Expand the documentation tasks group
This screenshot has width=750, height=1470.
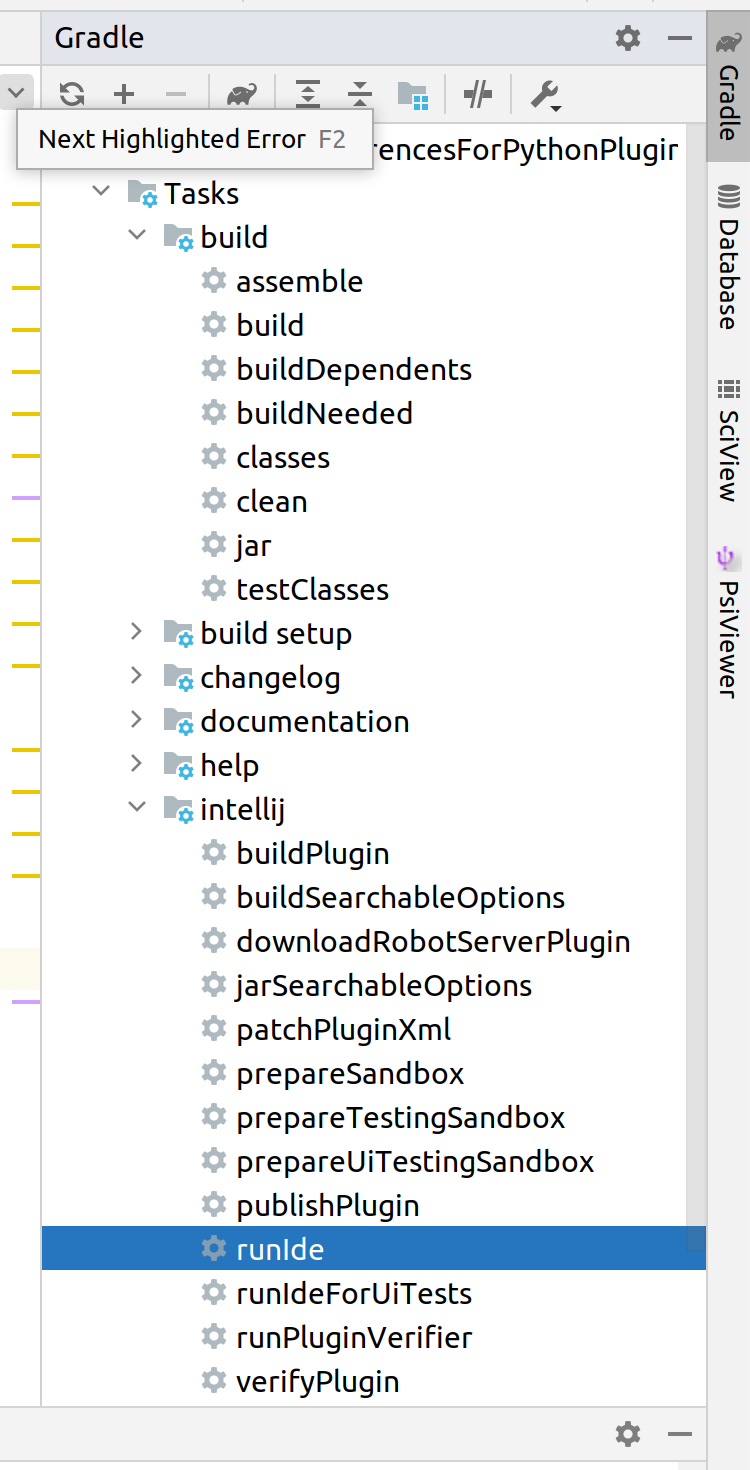(136, 720)
